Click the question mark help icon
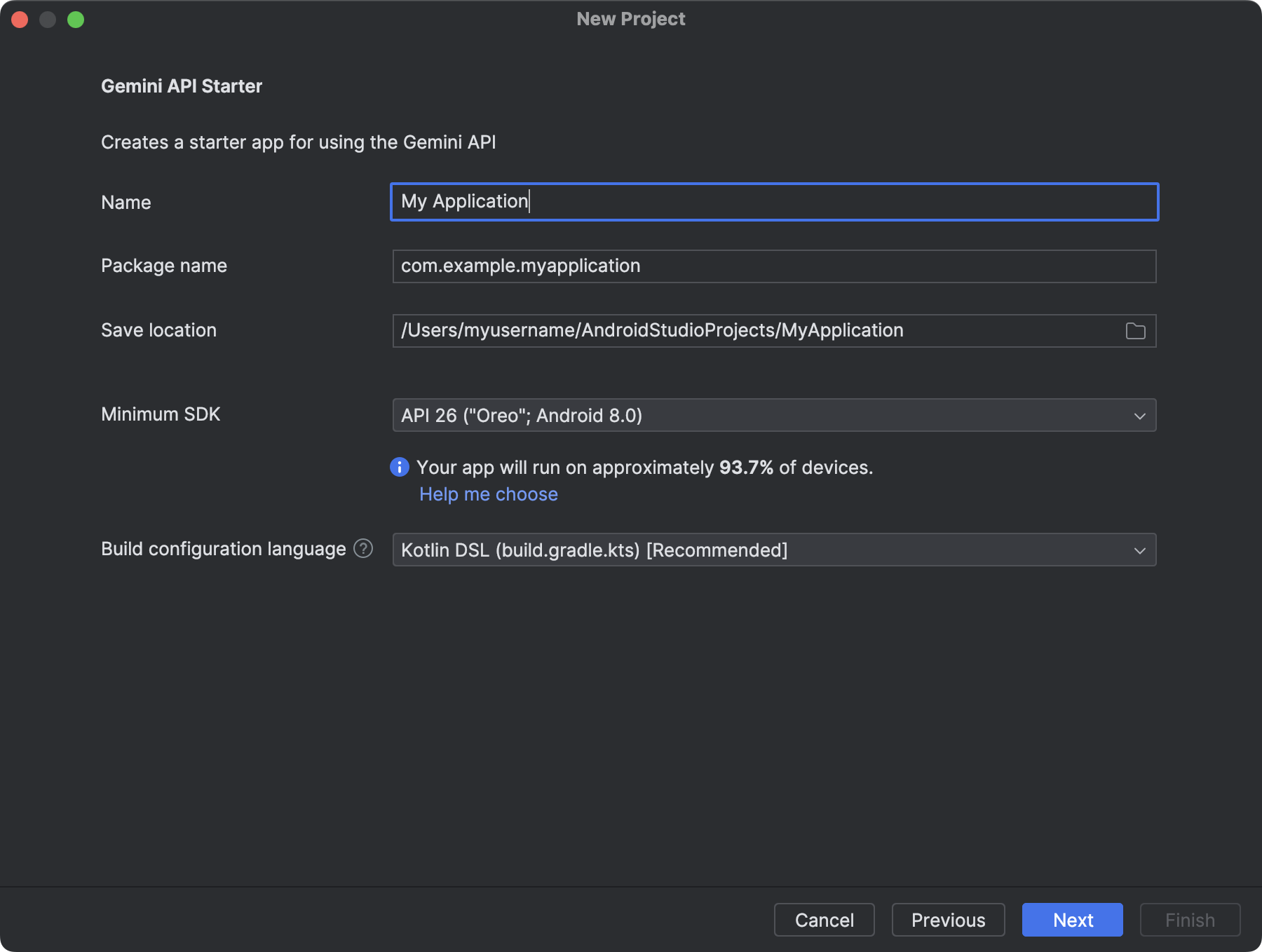The height and width of the screenshot is (952, 1262). click(363, 548)
